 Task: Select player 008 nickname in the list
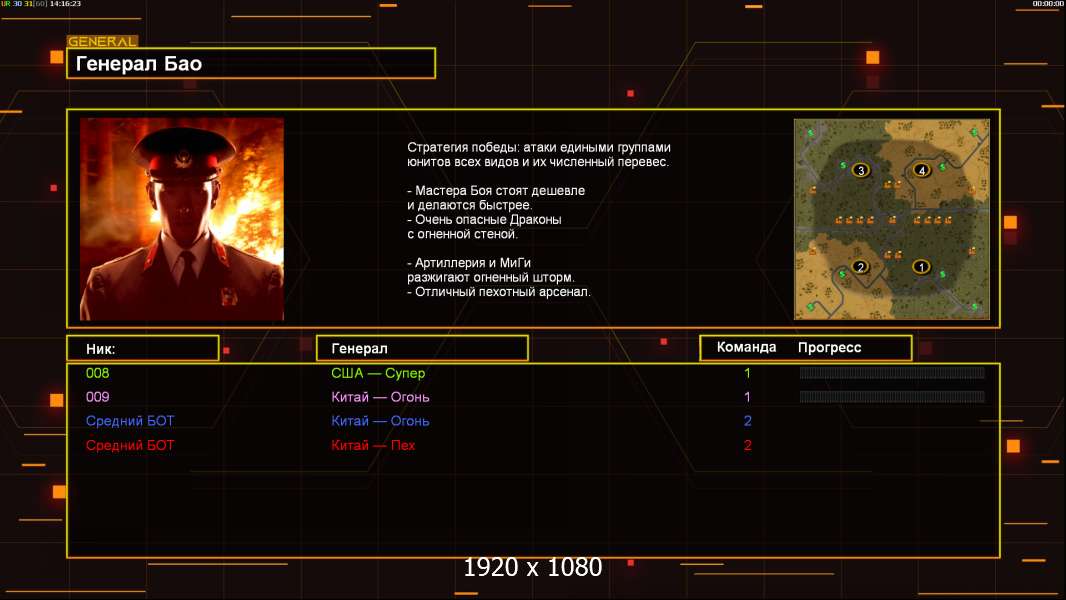[x=97, y=373]
